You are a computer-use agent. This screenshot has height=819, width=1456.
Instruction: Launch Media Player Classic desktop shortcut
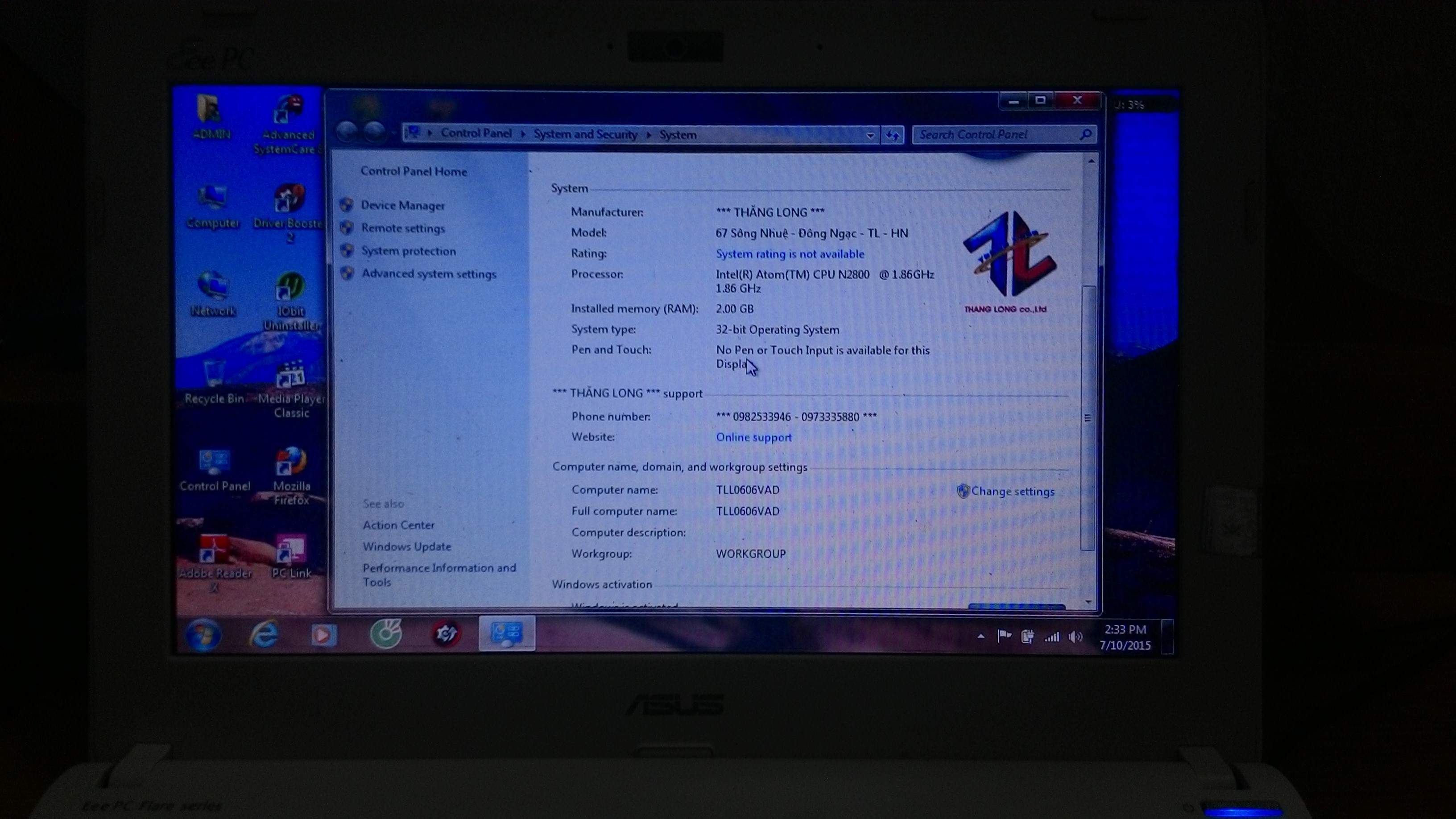(x=291, y=390)
